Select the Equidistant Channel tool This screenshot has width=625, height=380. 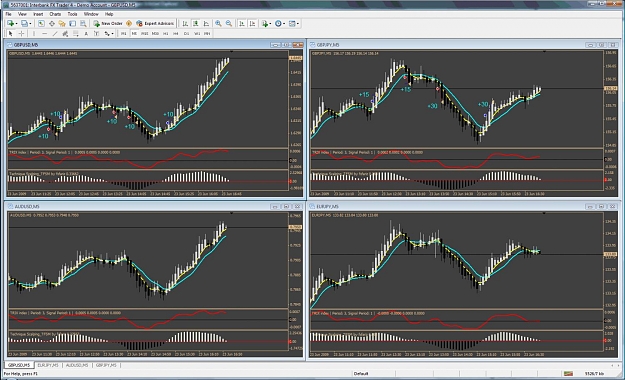[x=65, y=34]
